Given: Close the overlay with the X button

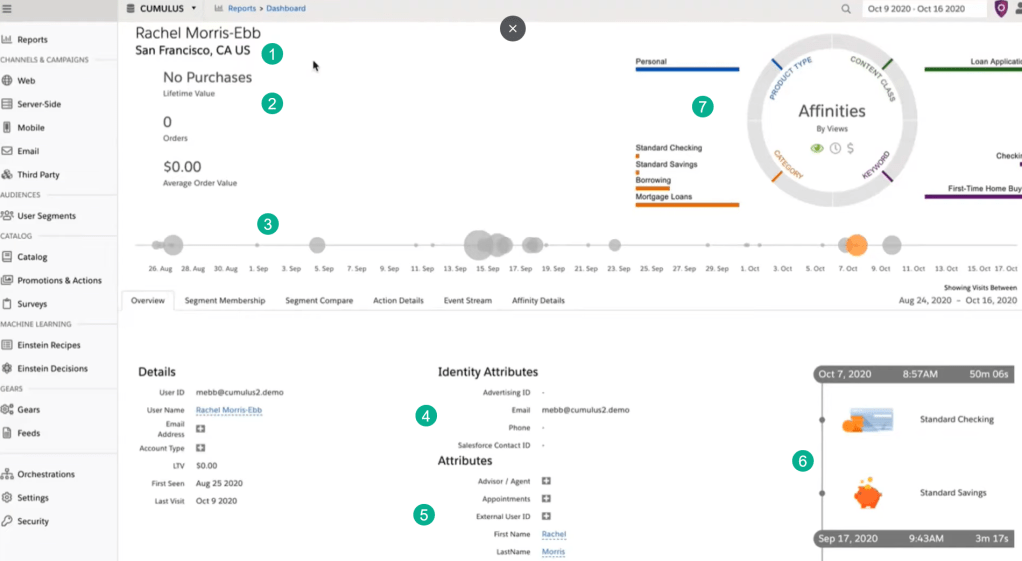Looking at the screenshot, I should (512, 29).
